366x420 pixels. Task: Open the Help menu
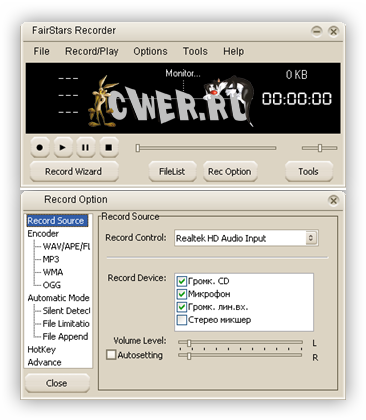point(233,51)
